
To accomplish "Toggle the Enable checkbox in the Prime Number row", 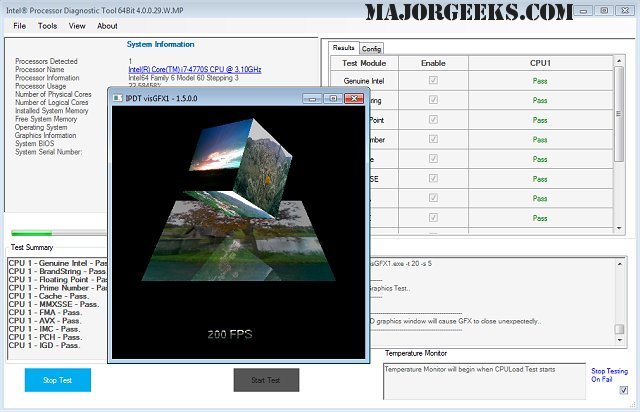I will [433, 139].
